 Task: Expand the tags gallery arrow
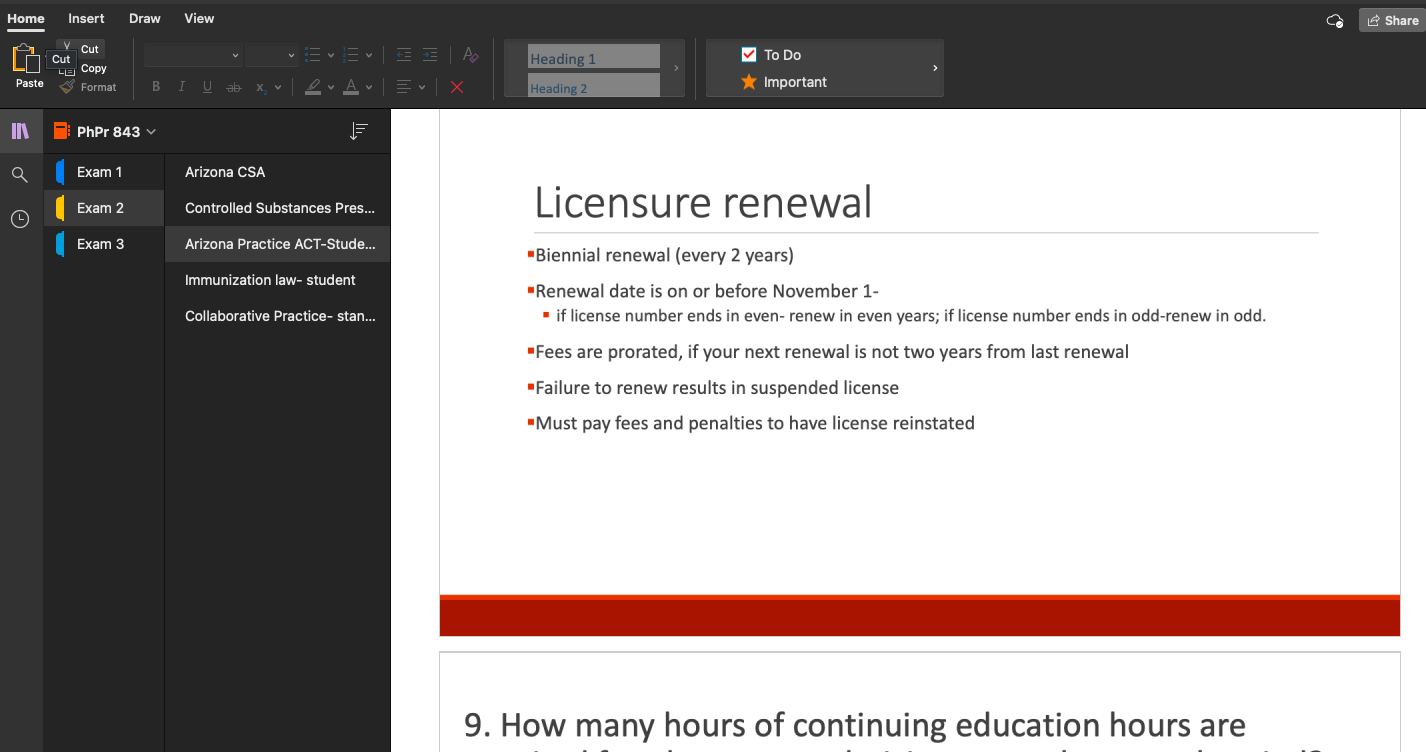pyautogui.click(x=935, y=68)
